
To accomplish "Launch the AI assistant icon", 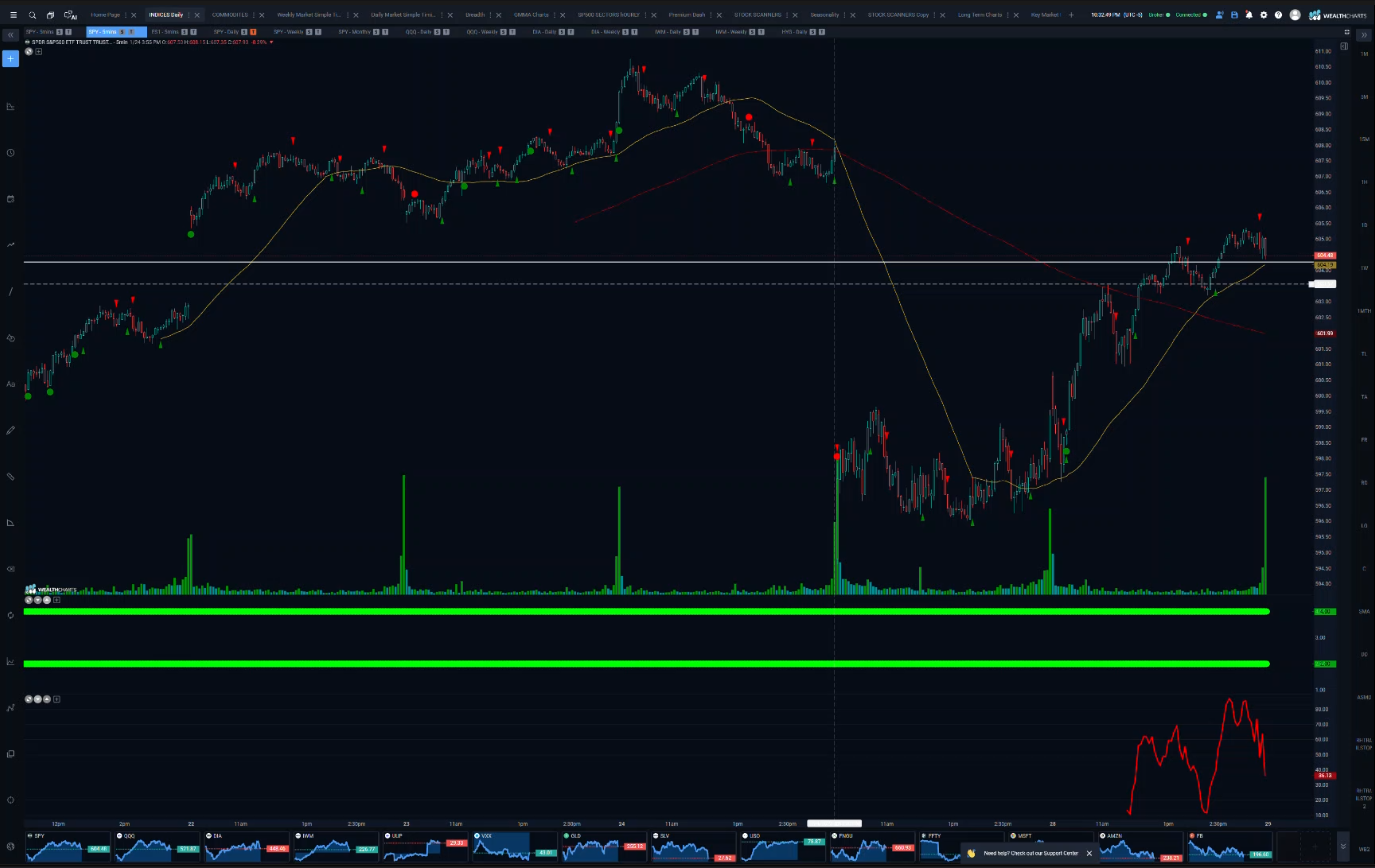I will pos(70,15).
